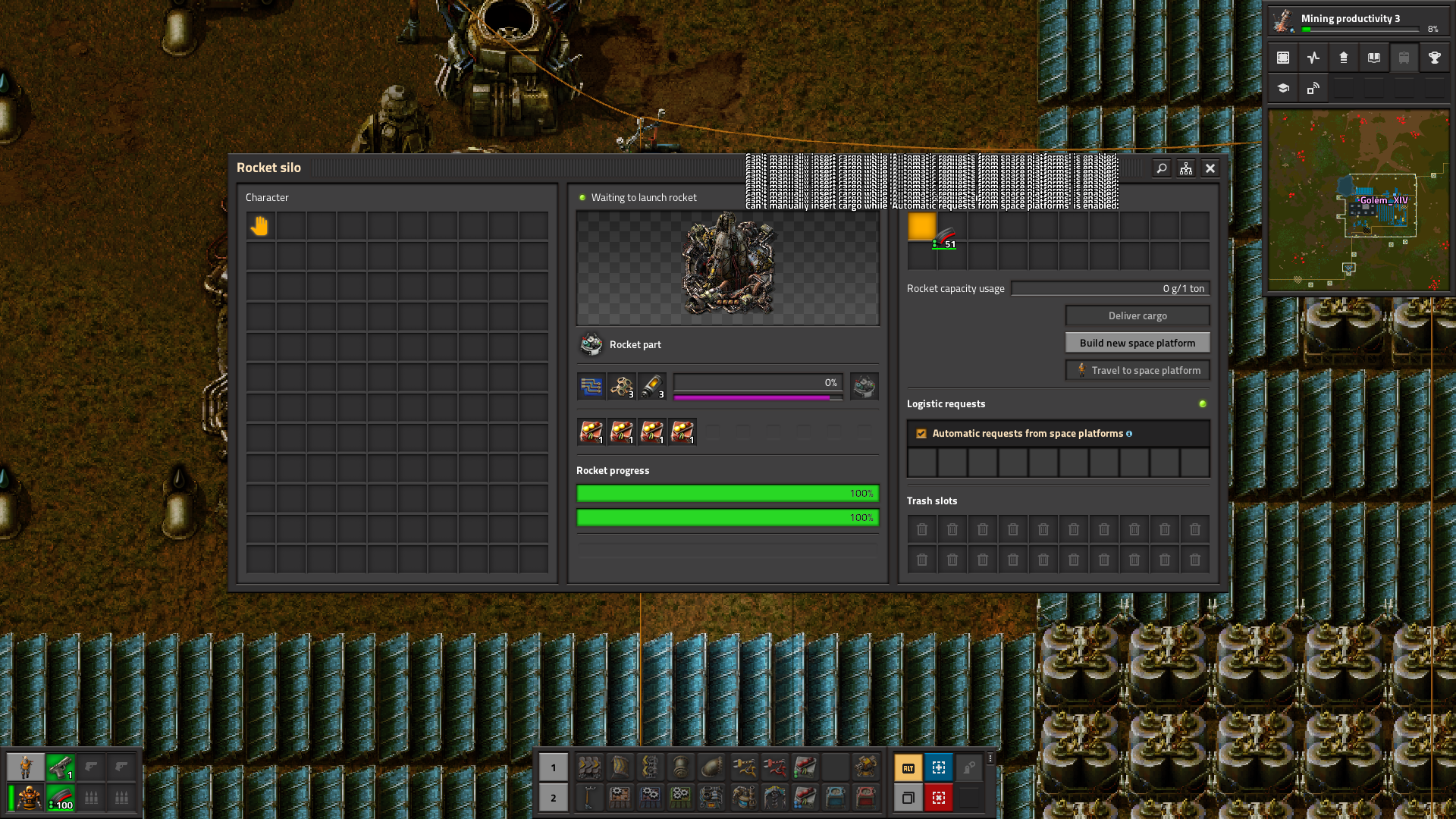The height and width of the screenshot is (819, 1456).
Task: Select the pipe in quickbar
Action: click(x=681, y=767)
